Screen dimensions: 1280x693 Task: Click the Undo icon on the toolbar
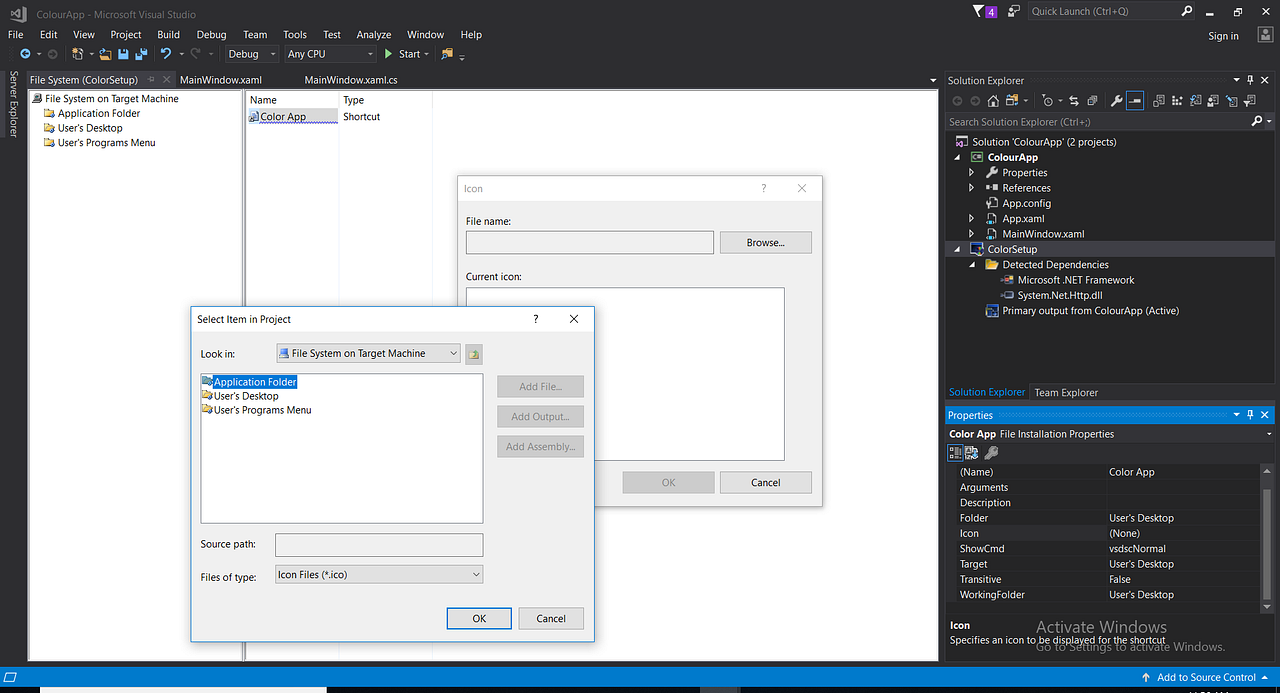pyautogui.click(x=166, y=54)
